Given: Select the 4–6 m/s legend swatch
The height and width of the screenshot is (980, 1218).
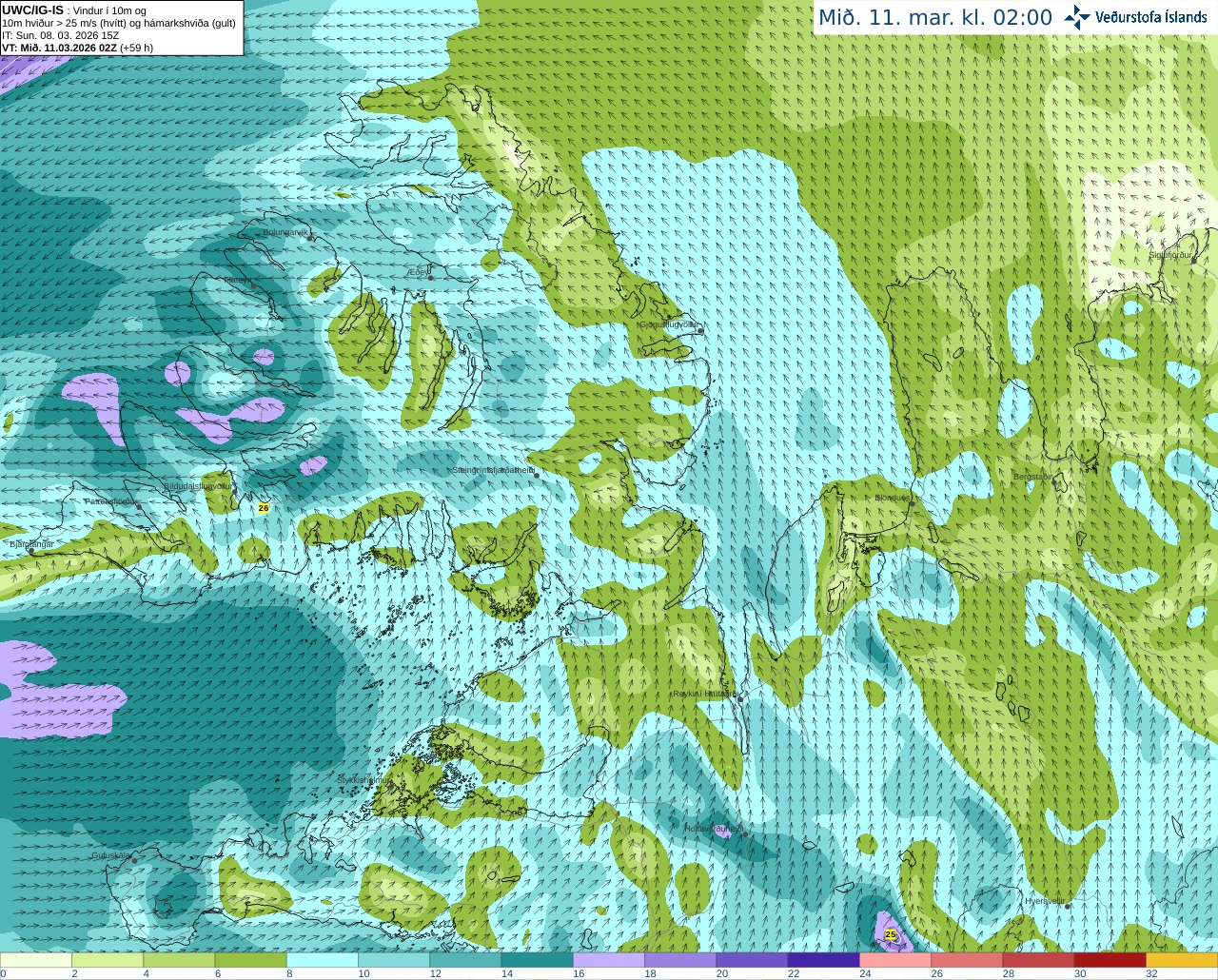Looking at the screenshot, I should pos(179,960).
